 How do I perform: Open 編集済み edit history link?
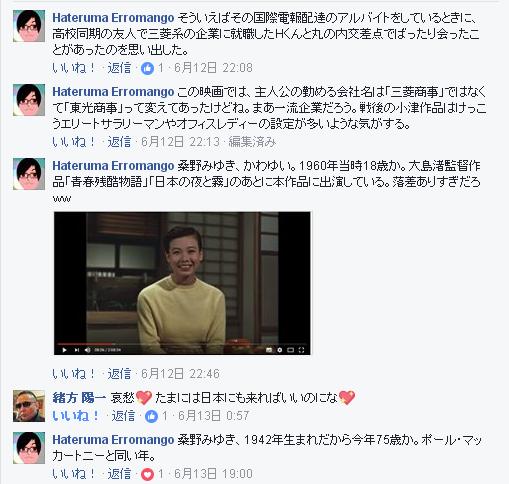coord(252,142)
